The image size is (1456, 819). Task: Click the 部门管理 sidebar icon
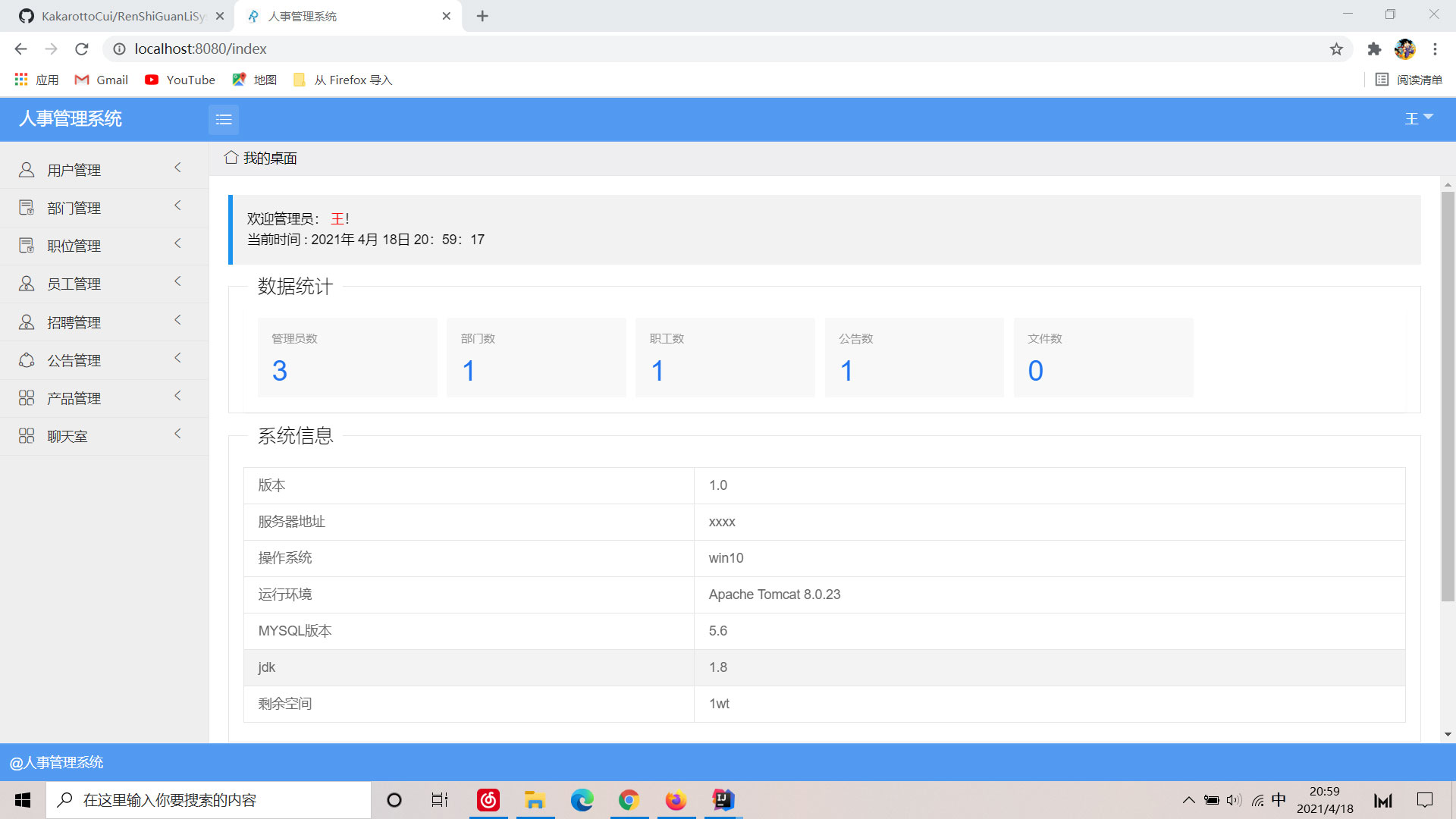click(x=27, y=208)
